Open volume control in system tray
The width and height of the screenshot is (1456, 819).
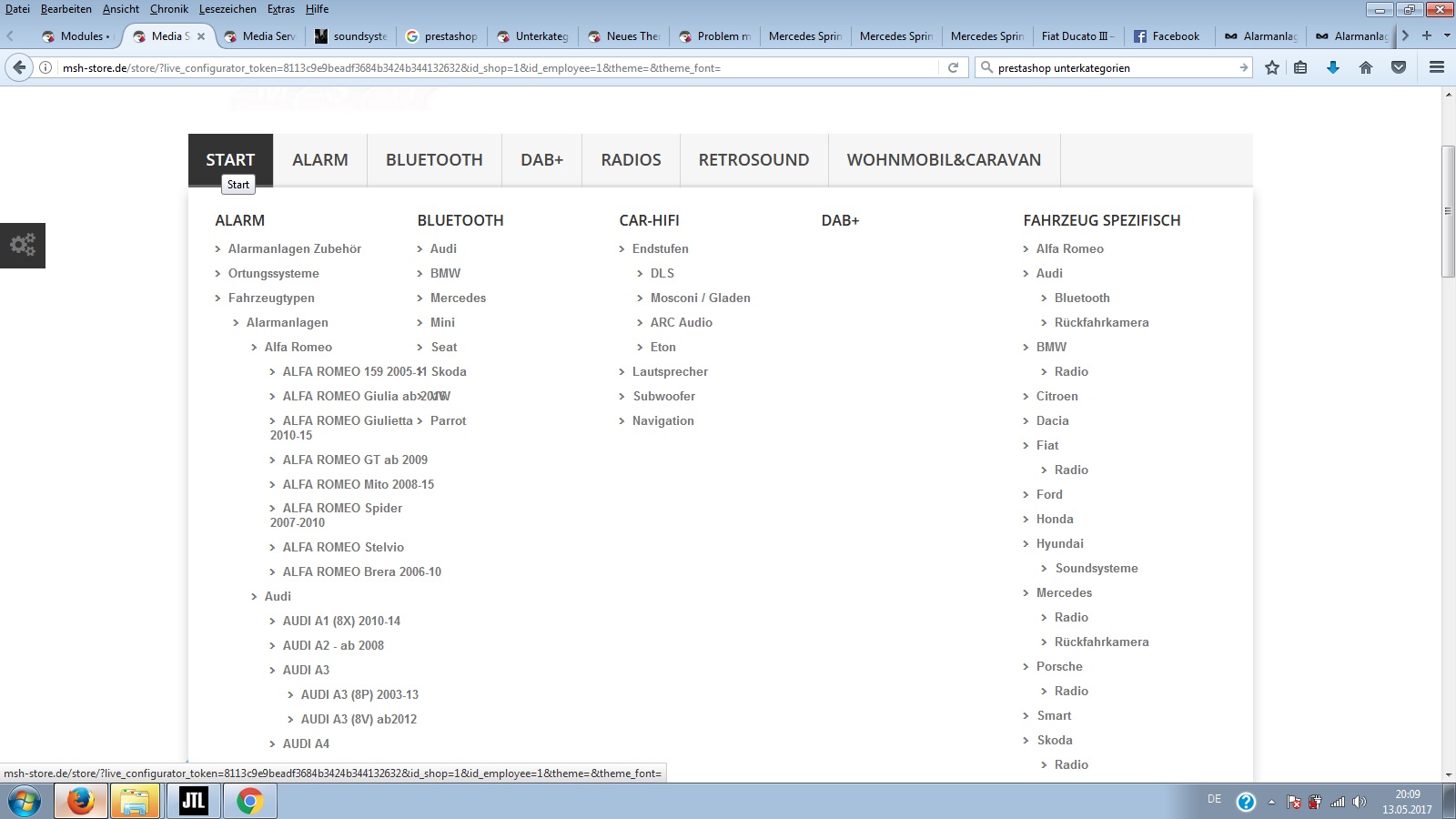tap(1360, 802)
